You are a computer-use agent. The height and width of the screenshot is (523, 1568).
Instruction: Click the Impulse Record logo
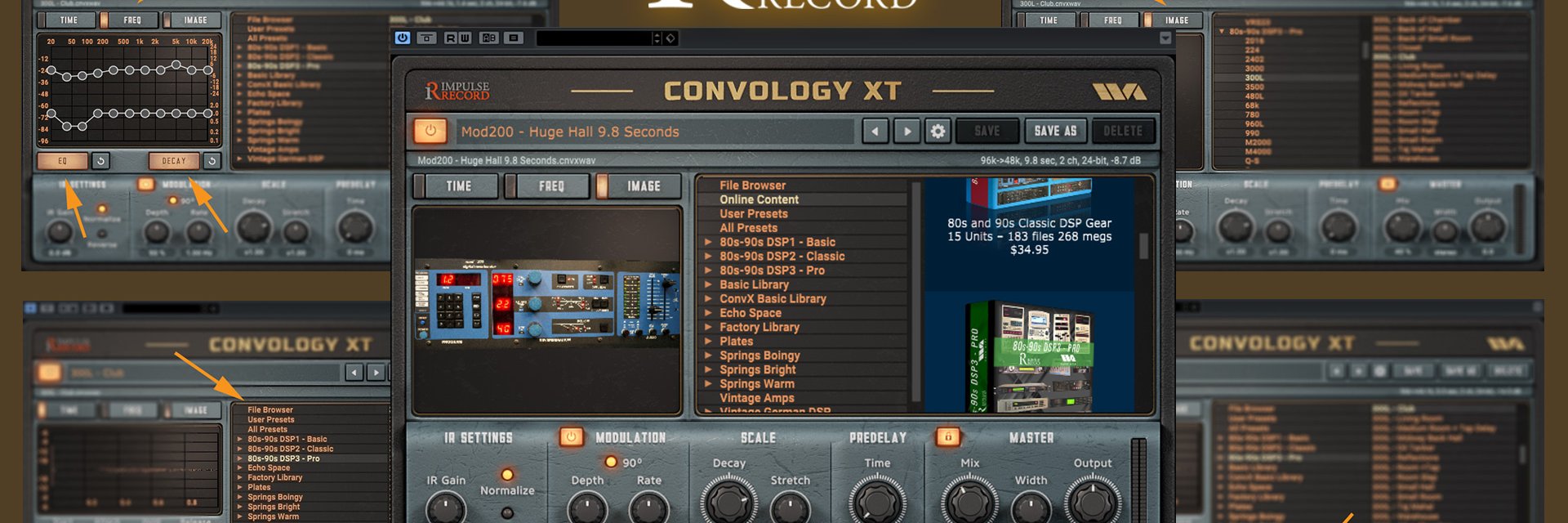click(x=457, y=91)
